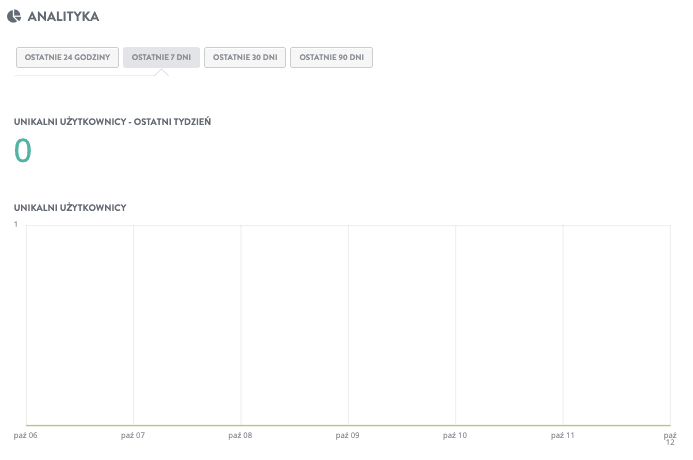Click the empty chart plot area
The image size is (693, 460).
[348, 325]
